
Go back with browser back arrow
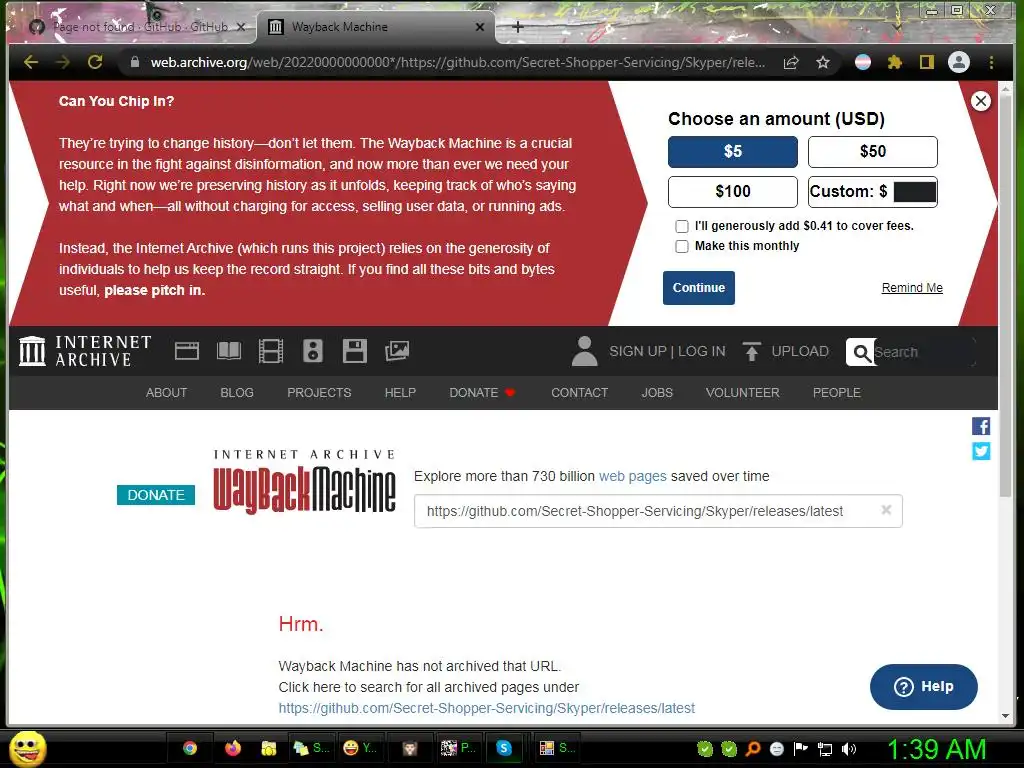pos(31,62)
